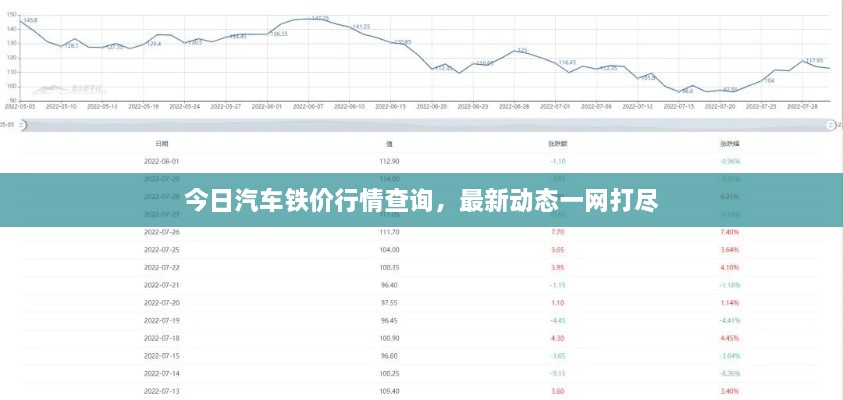843x400 pixels.
Task: Select the 2022-07-14 date cell
Action: click(x=161, y=374)
